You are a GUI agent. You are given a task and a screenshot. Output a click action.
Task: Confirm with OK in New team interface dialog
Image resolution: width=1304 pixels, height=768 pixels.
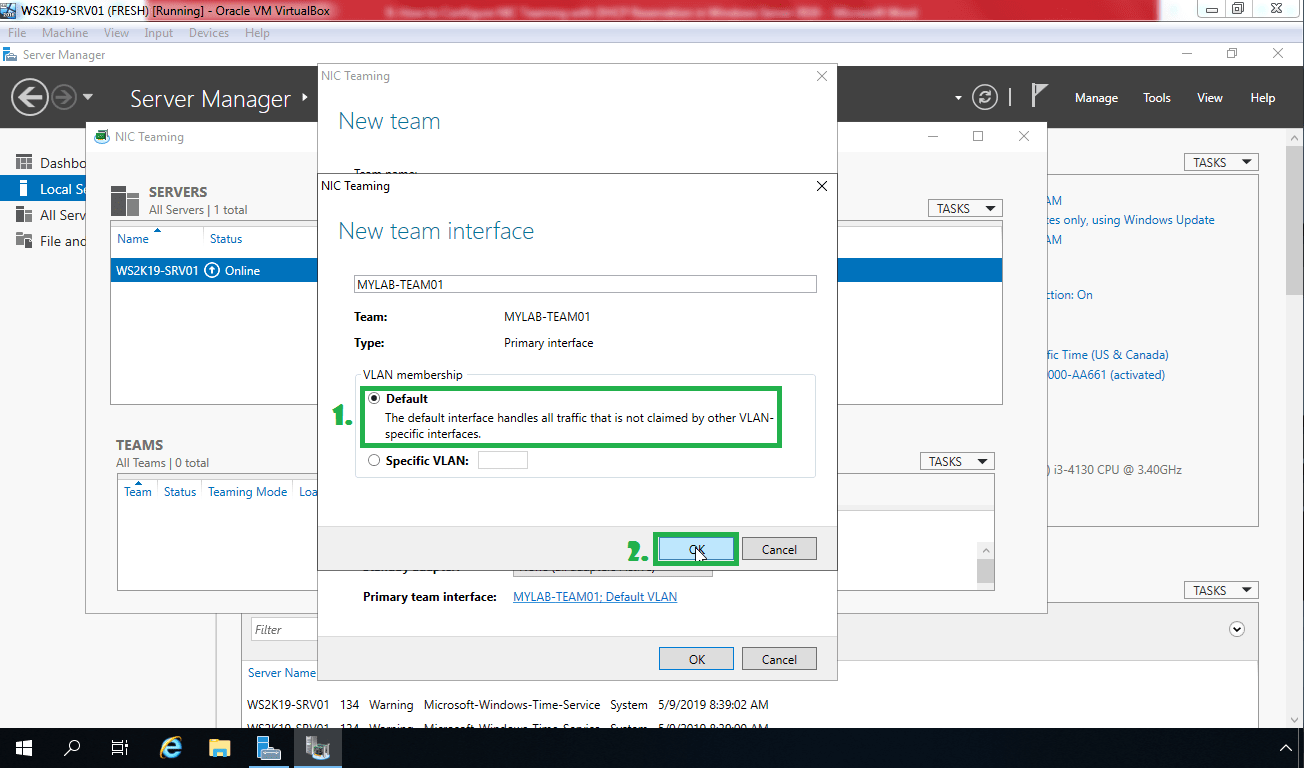(696, 549)
